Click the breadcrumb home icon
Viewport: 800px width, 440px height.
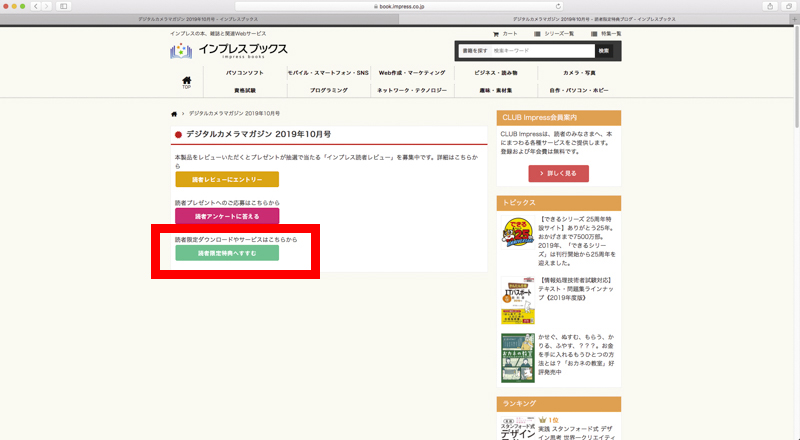pos(174,114)
